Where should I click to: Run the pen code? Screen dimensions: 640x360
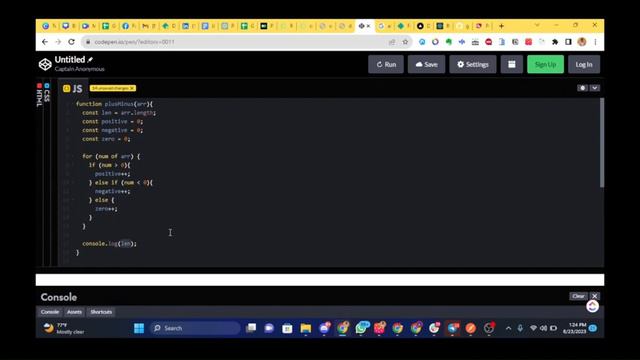tap(386, 64)
